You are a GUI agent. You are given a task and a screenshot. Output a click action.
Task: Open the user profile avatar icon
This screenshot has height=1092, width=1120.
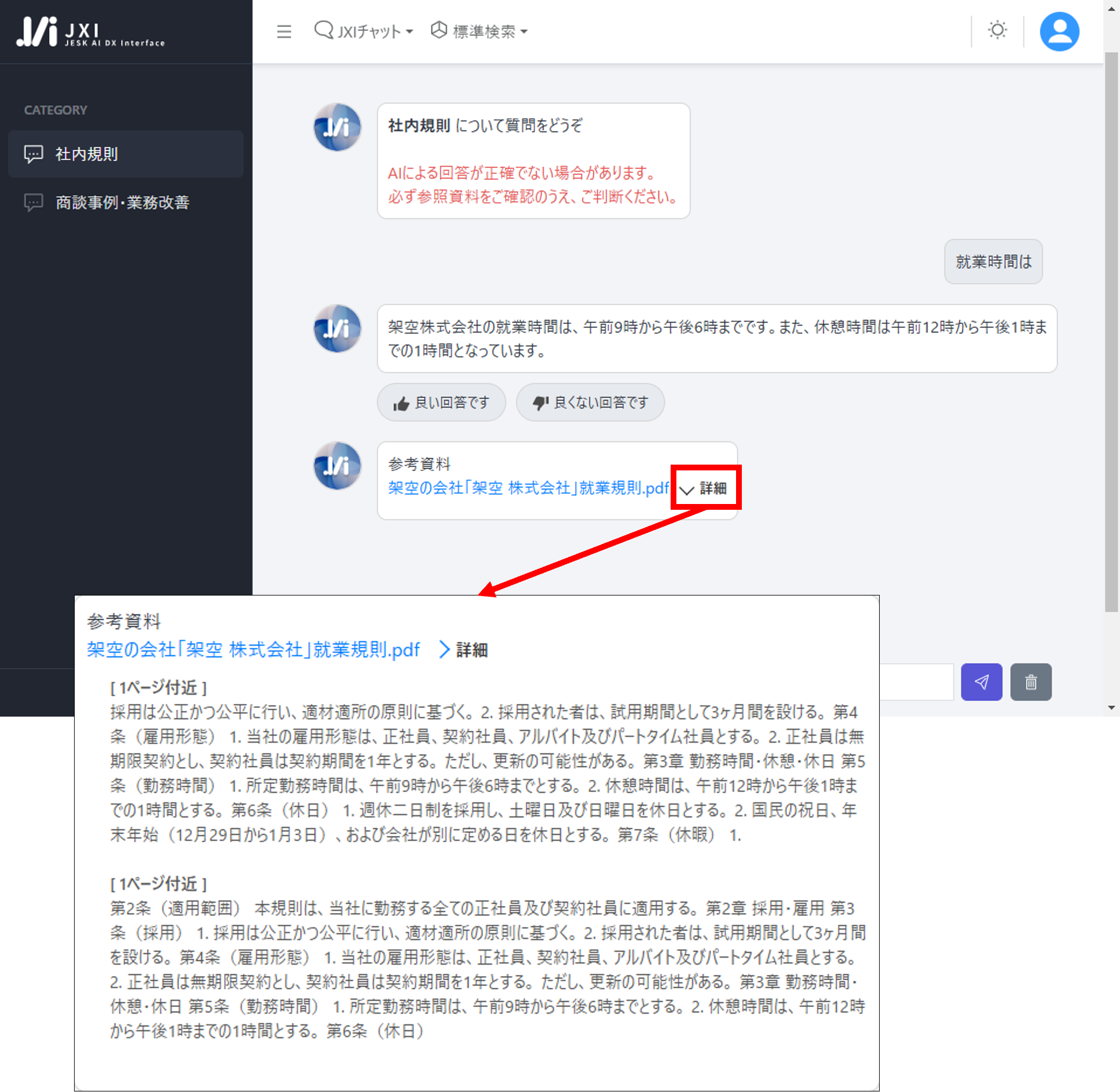[1059, 31]
